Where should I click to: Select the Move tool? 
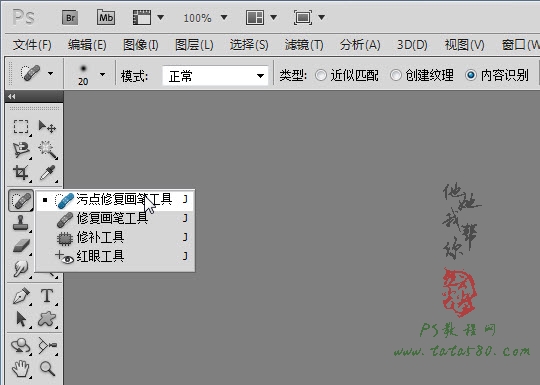(47, 127)
